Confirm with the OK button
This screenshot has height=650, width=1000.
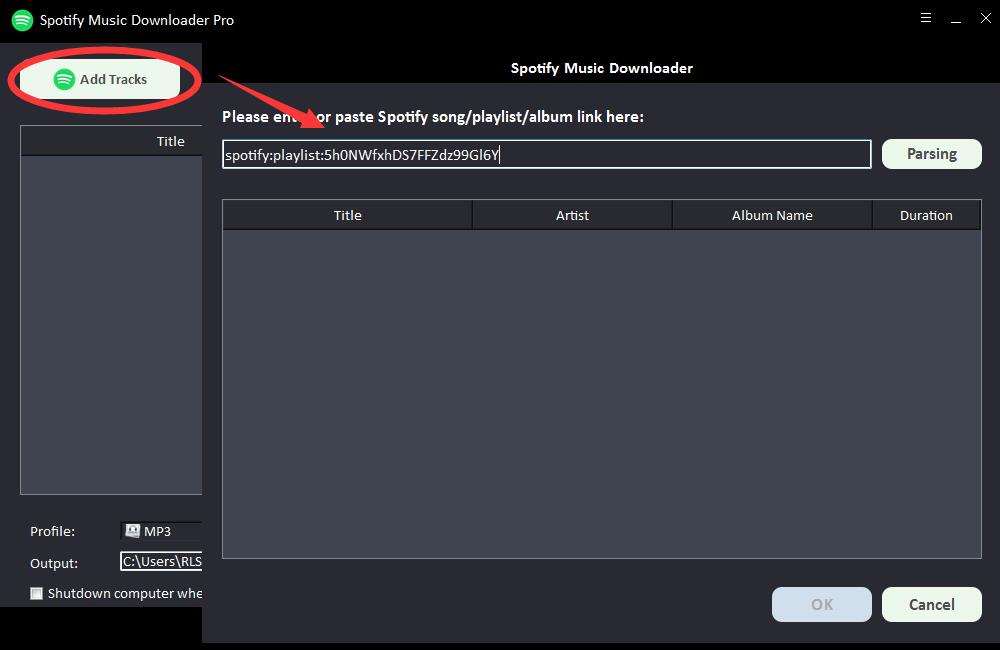coord(822,604)
